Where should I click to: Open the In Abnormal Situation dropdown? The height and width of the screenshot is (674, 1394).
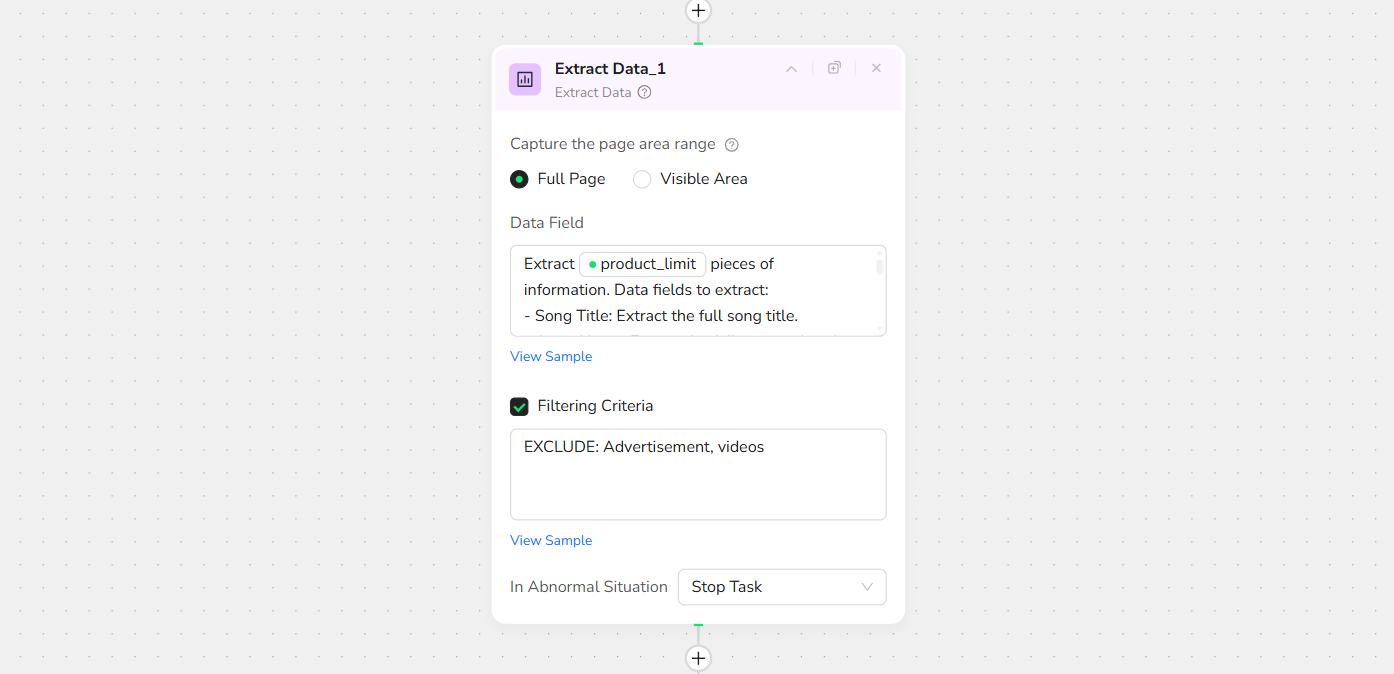[x=782, y=587]
